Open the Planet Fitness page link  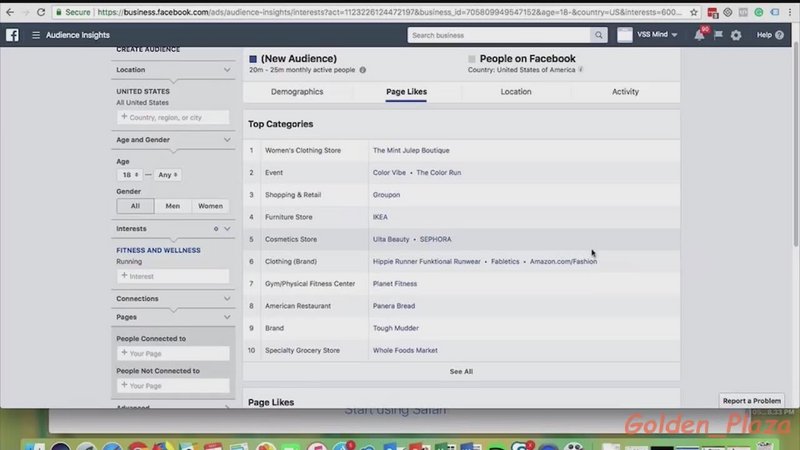click(x=395, y=284)
